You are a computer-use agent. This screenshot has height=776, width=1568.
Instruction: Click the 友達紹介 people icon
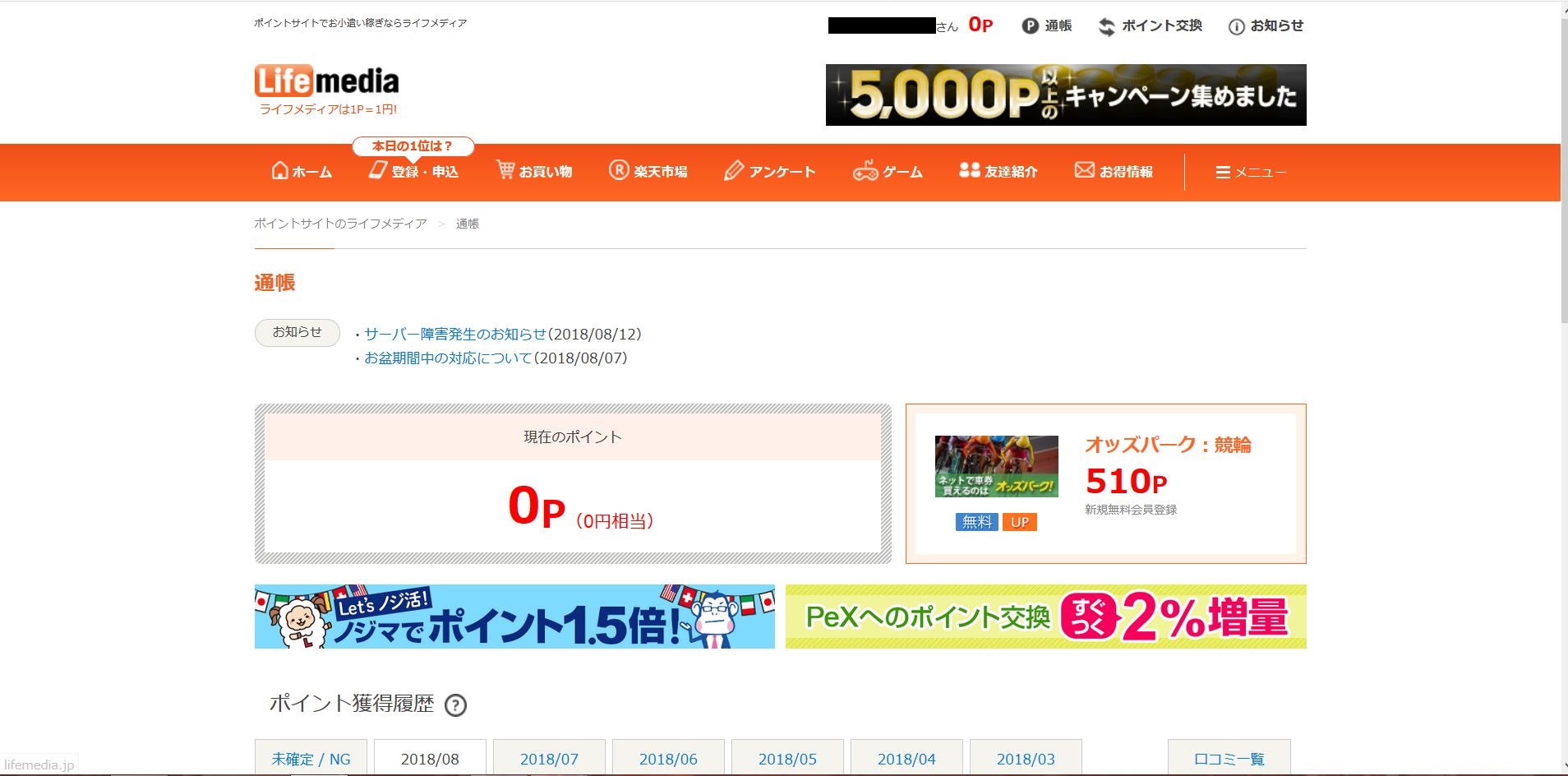tap(970, 169)
